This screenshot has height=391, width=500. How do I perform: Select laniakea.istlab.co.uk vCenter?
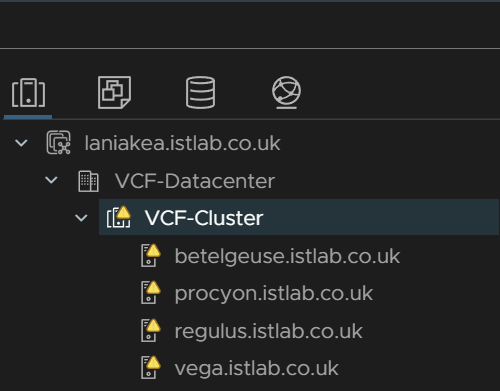(182, 143)
